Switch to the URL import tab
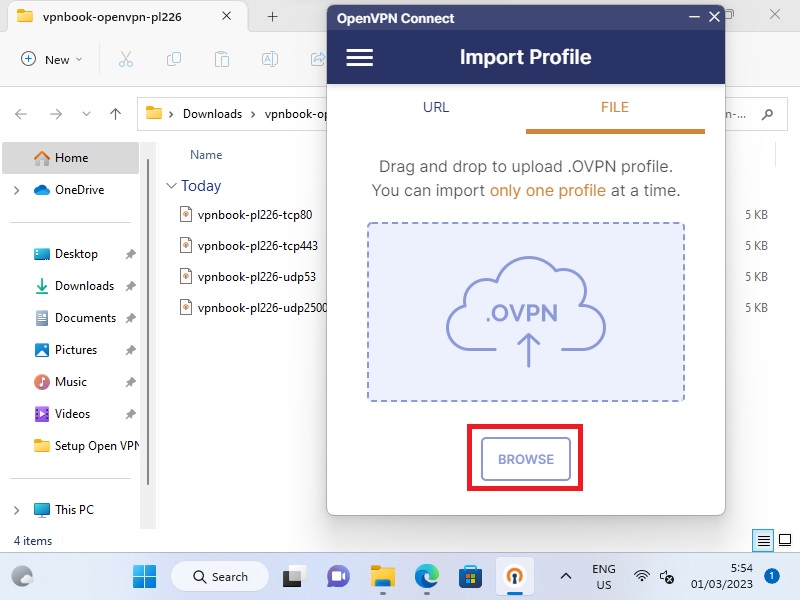Image resolution: width=800 pixels, height=600 pixels. point(436,107)
